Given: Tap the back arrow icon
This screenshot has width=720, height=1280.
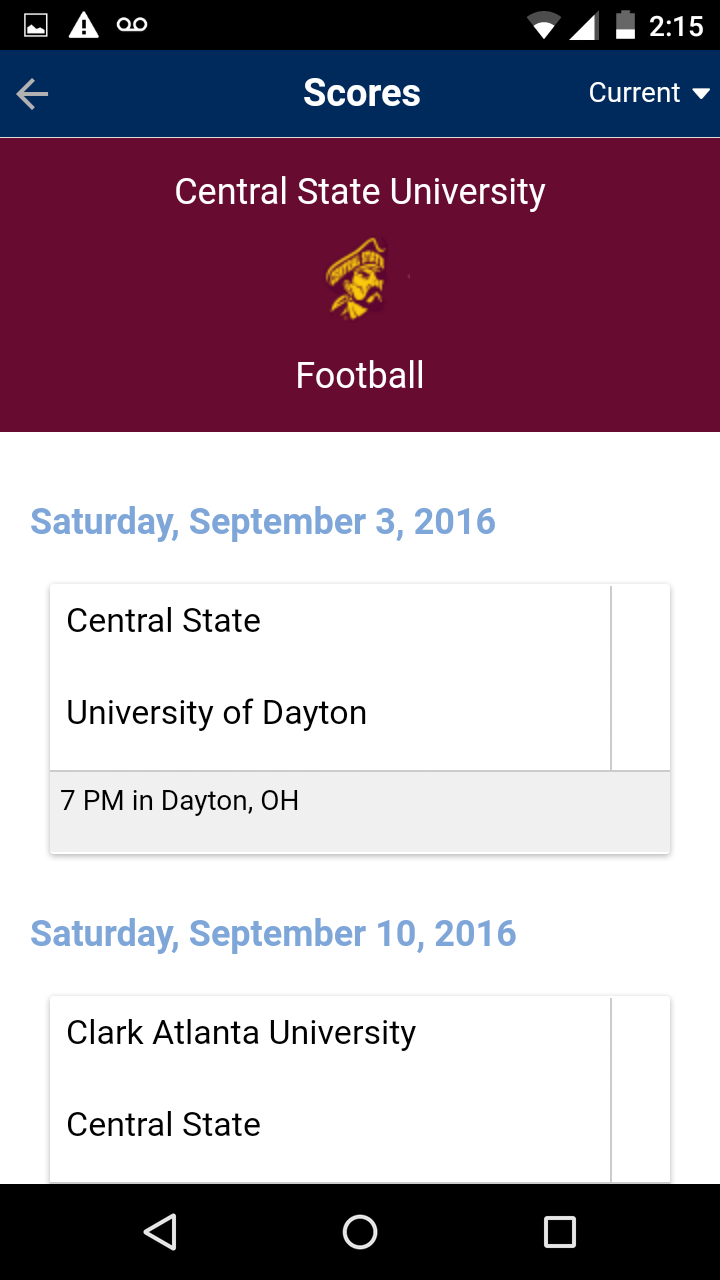Looking at the screenshot, I should point(33,94).
